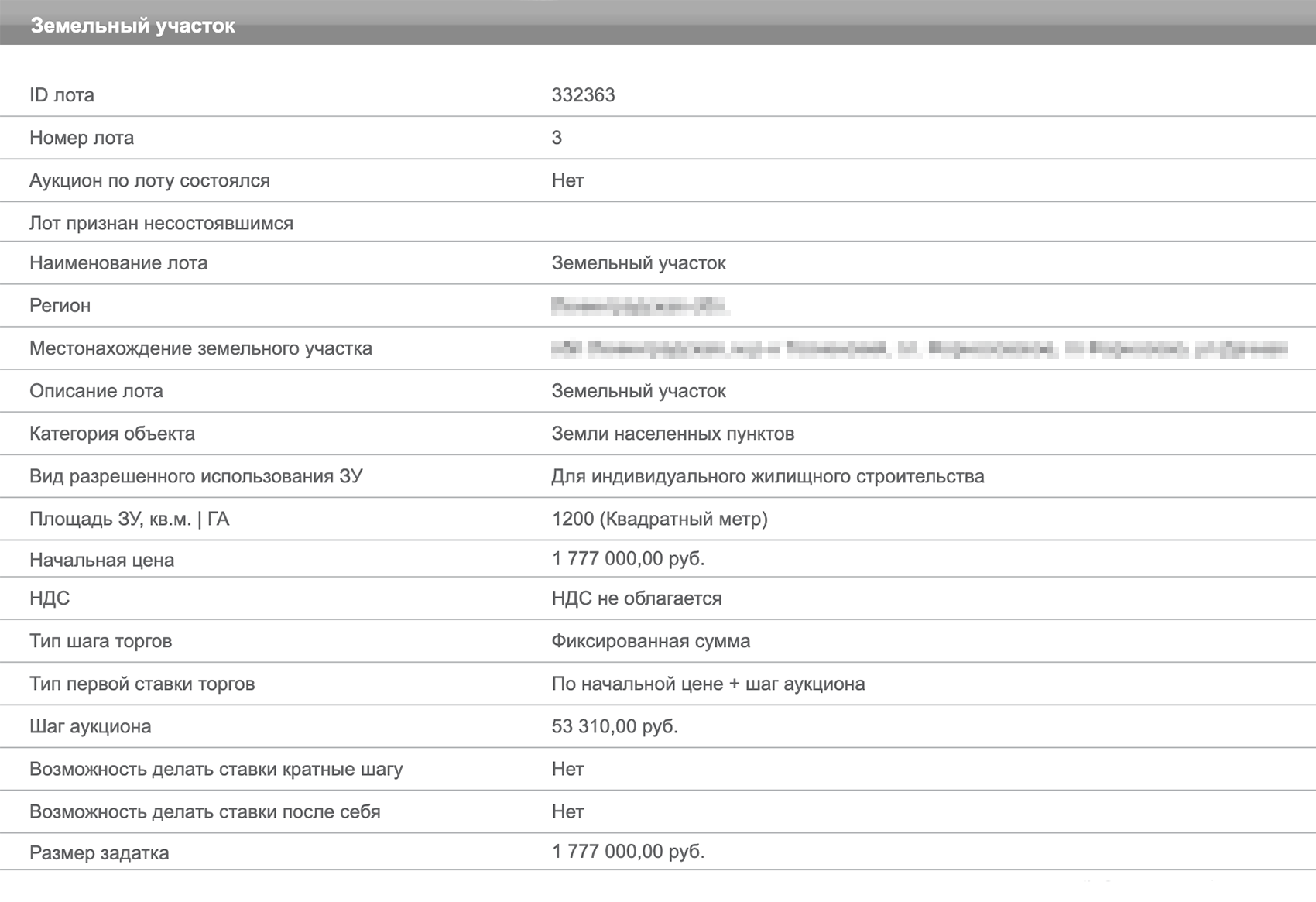Select 'По начальной цене + шаг аукциона' value

coord(708,684)
